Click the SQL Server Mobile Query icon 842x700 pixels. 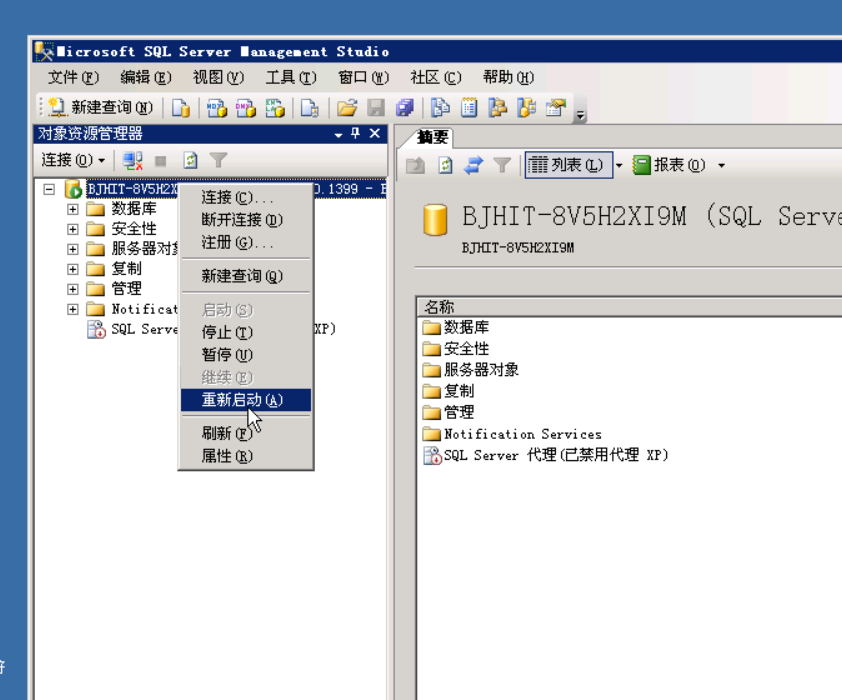pyautogui.click(x=309, y=108)
